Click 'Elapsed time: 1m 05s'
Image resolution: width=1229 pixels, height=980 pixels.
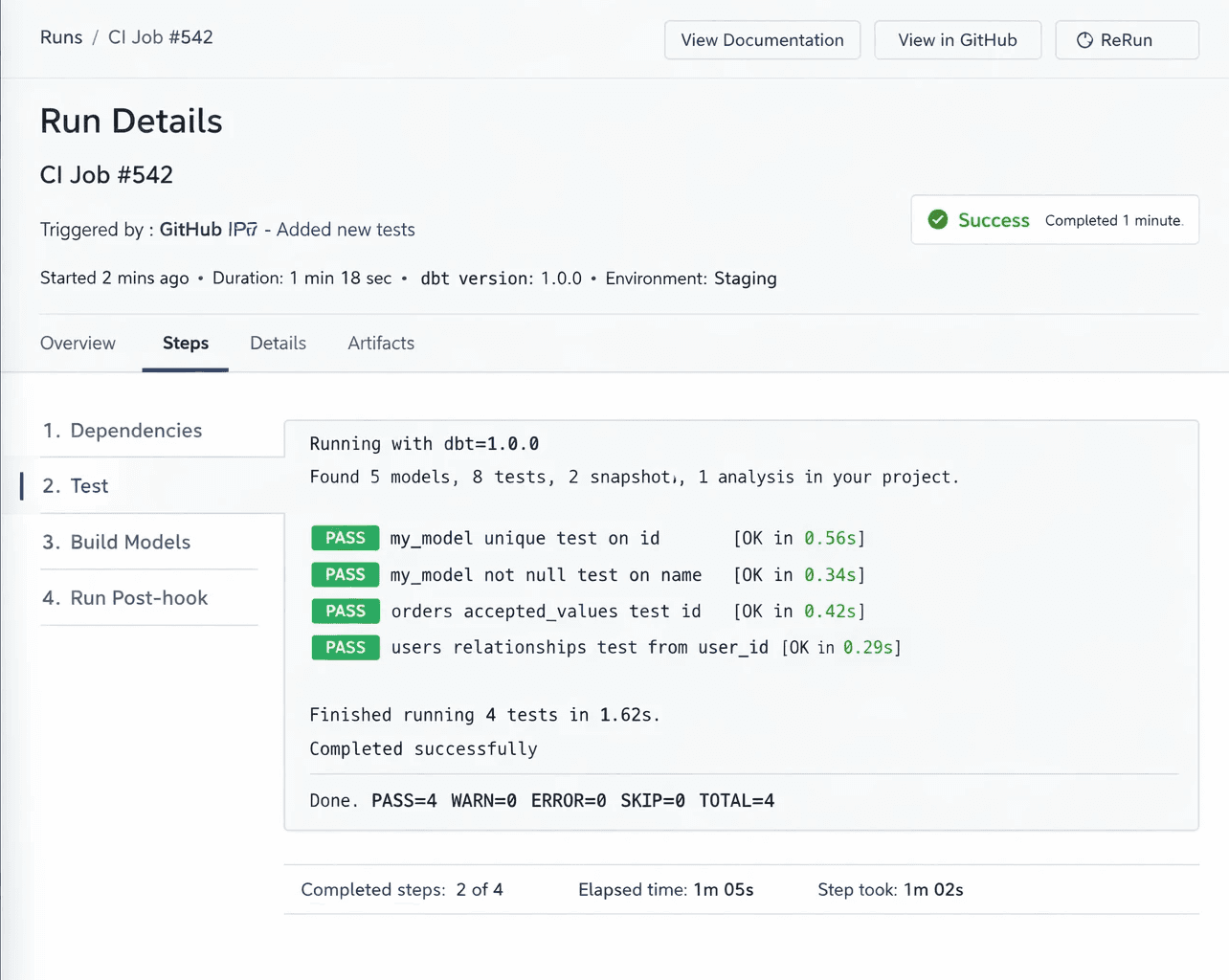666,889
